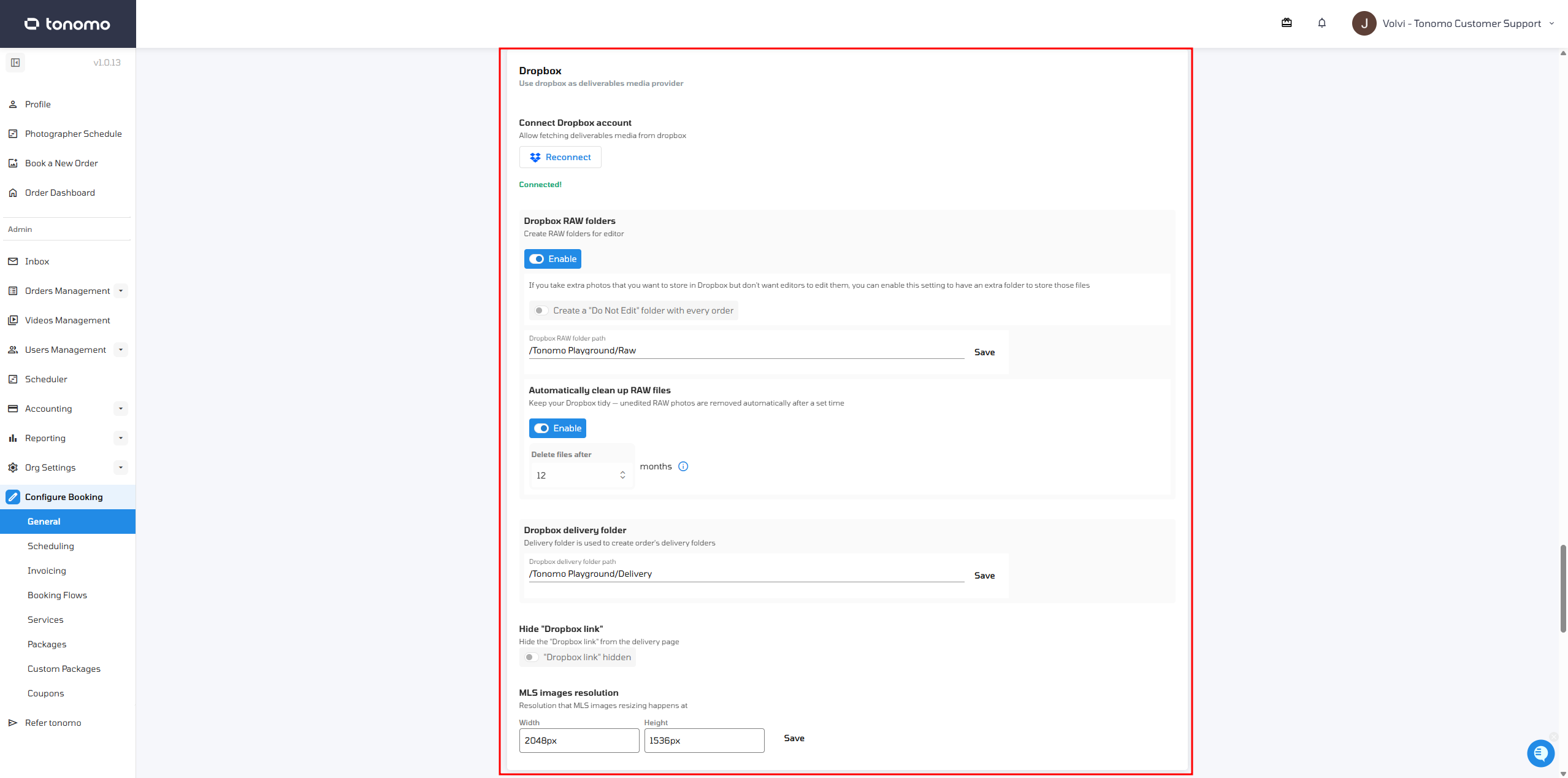The height and width of the screenshot is (778, 1568).
Task: Toggle the "Do Not Edit" folder switch
Action: pos(540,310)
